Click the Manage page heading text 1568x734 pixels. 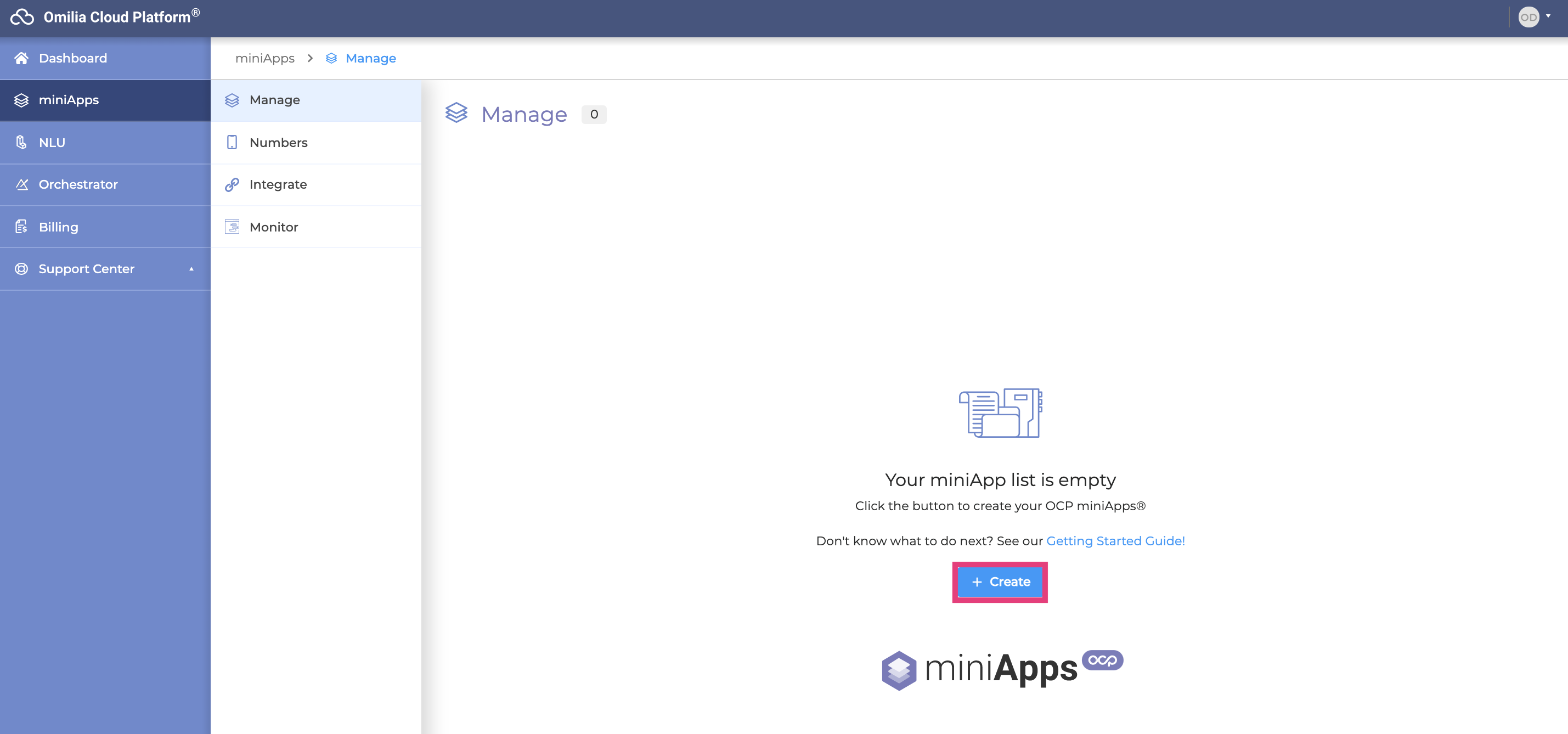(x=524, y=115)
